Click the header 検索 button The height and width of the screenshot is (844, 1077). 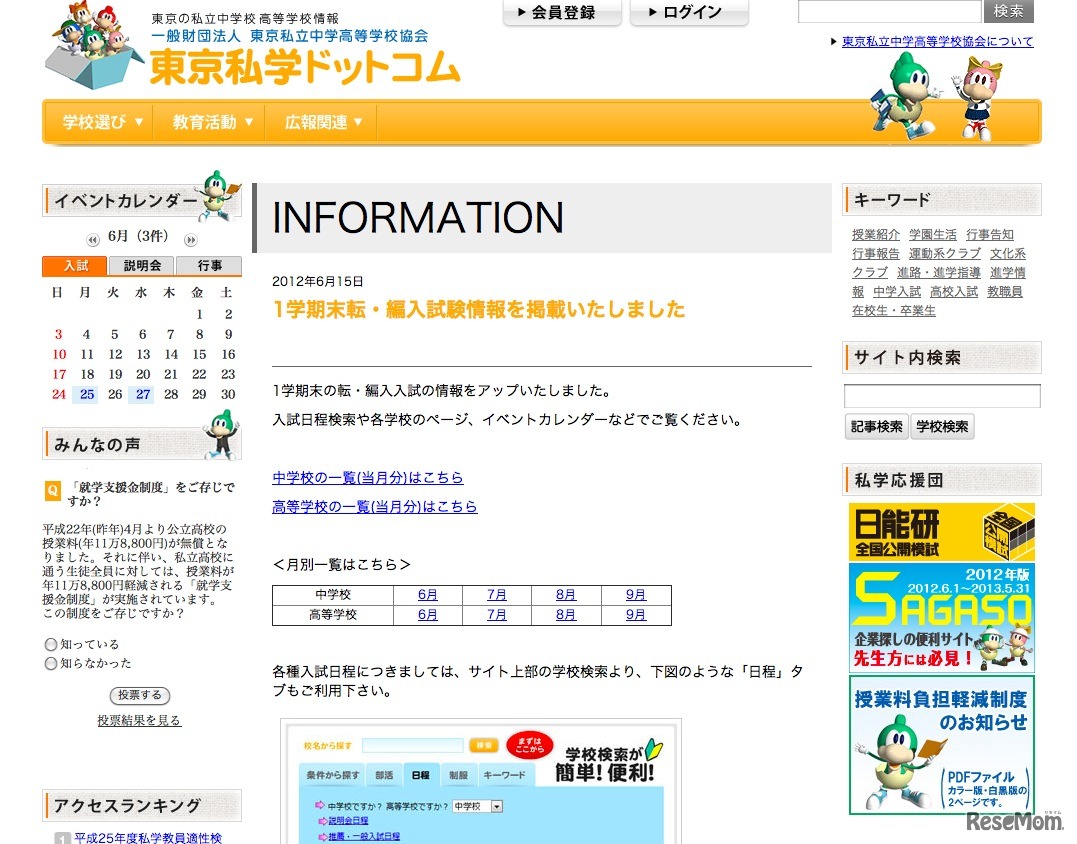click(1008, 11)
